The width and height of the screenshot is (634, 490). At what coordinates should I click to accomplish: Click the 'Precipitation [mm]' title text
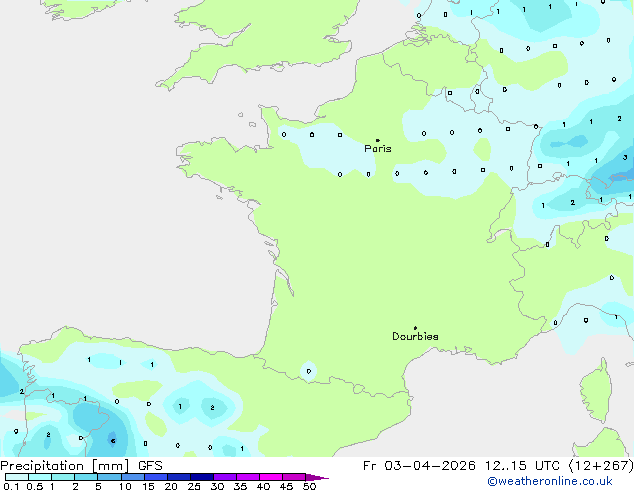pyautogui.click(x=65, y=466)
